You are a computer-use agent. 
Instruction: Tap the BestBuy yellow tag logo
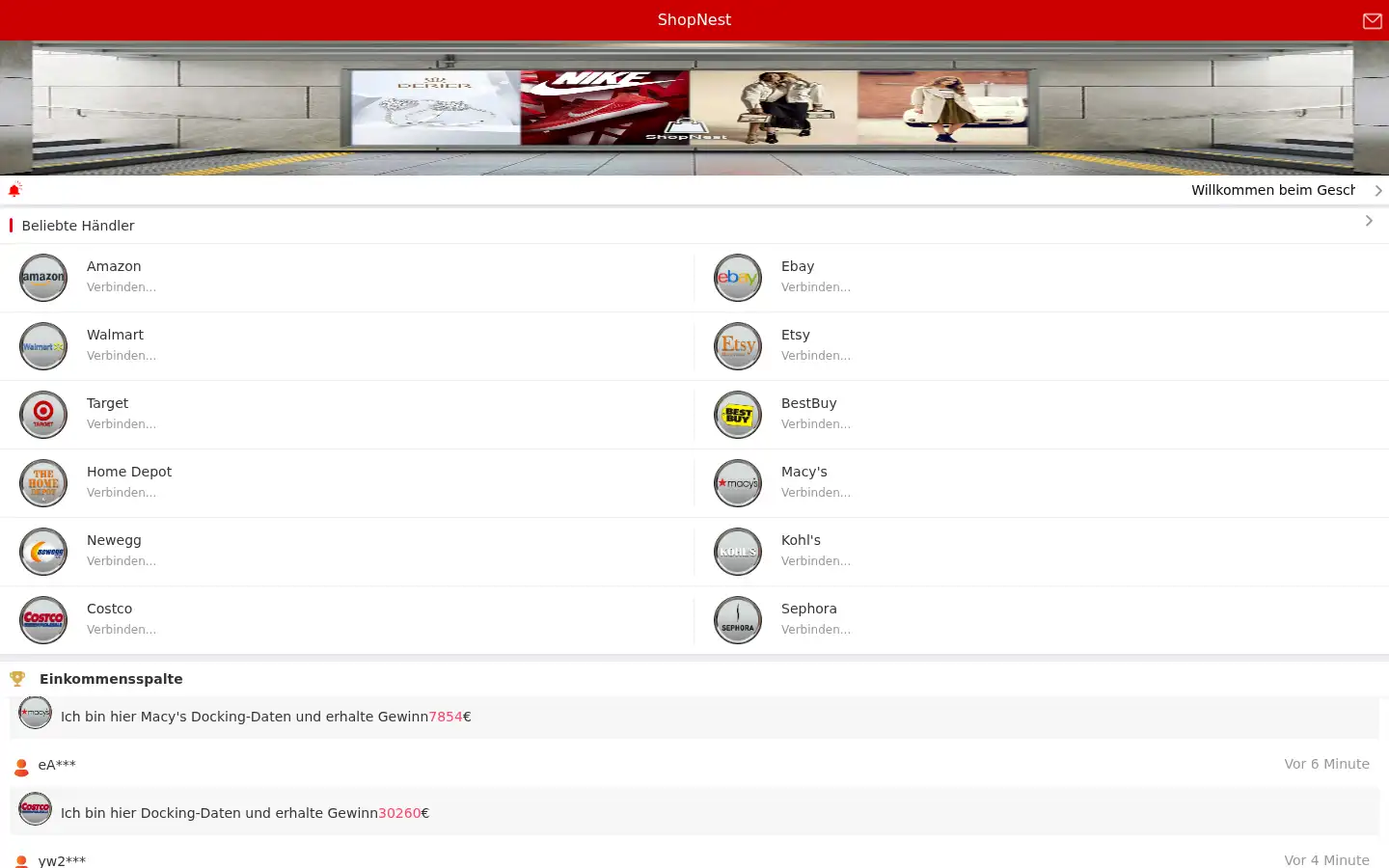pos(738,415)
